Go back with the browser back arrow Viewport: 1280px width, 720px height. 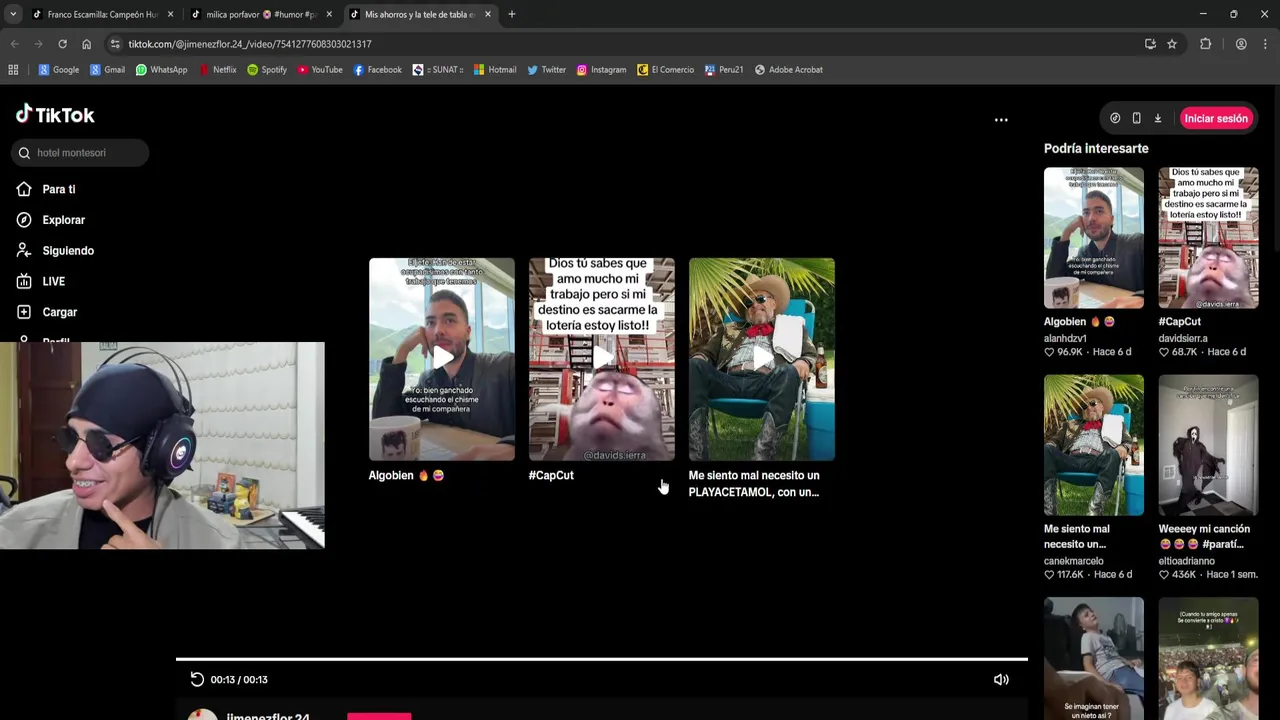pyautogui.click(x=14, y=44)
